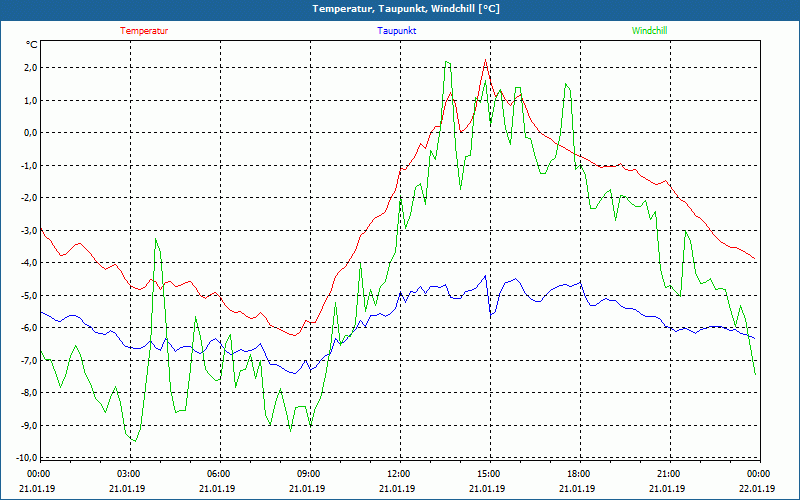The image size is (800, 500).
Task: Click the -7,0 y-axis value
Action: [29, 361]
